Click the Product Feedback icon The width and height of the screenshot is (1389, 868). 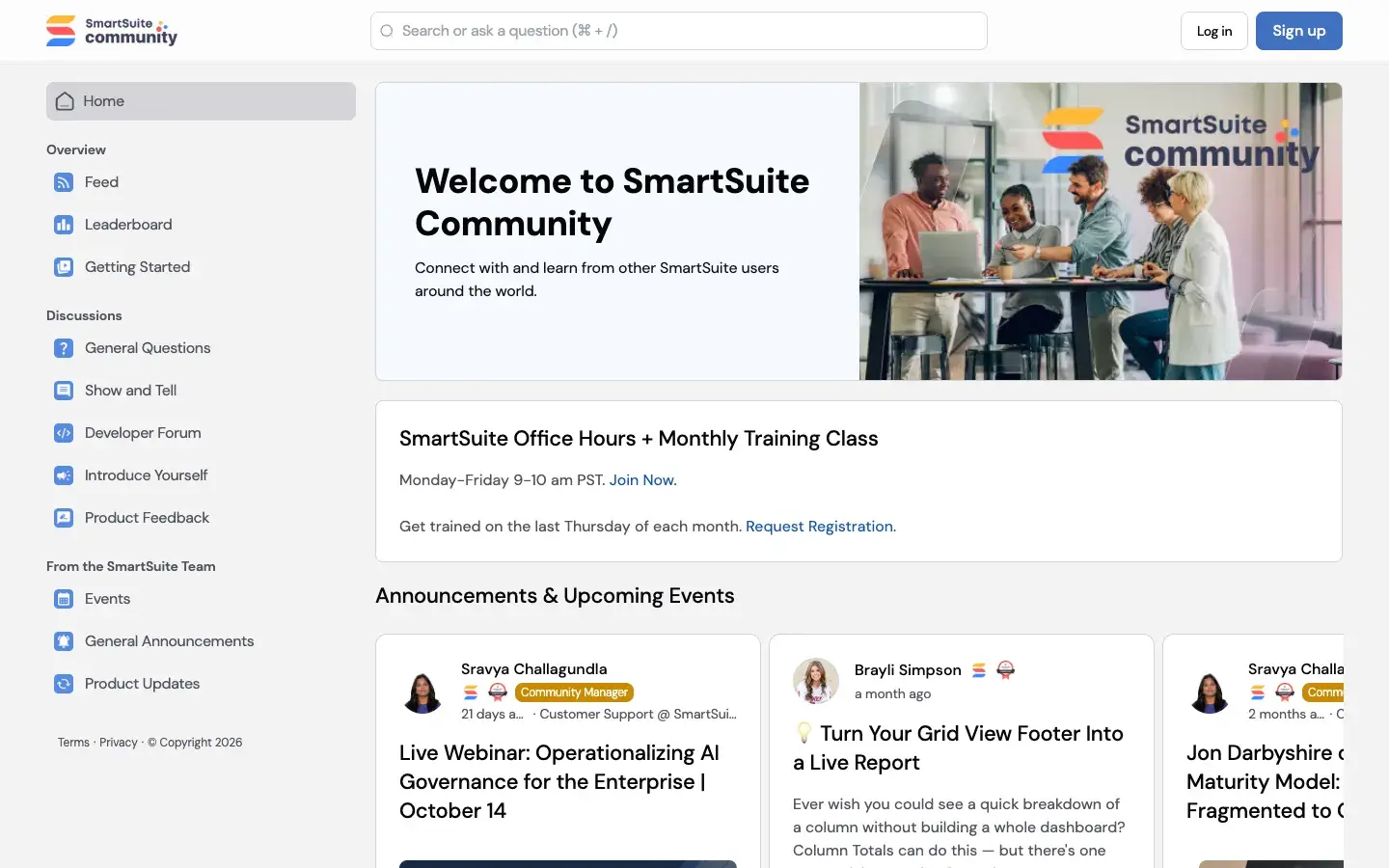[64, 518]
